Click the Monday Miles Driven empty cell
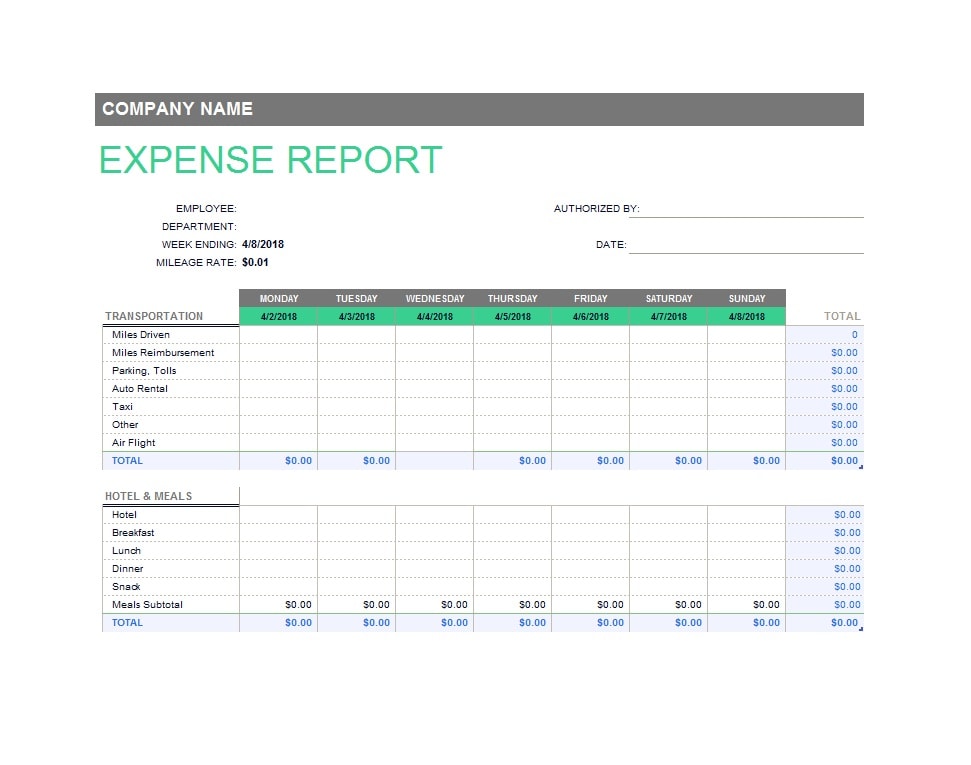This screenshot has height=765, width=971. pos(279,334)
